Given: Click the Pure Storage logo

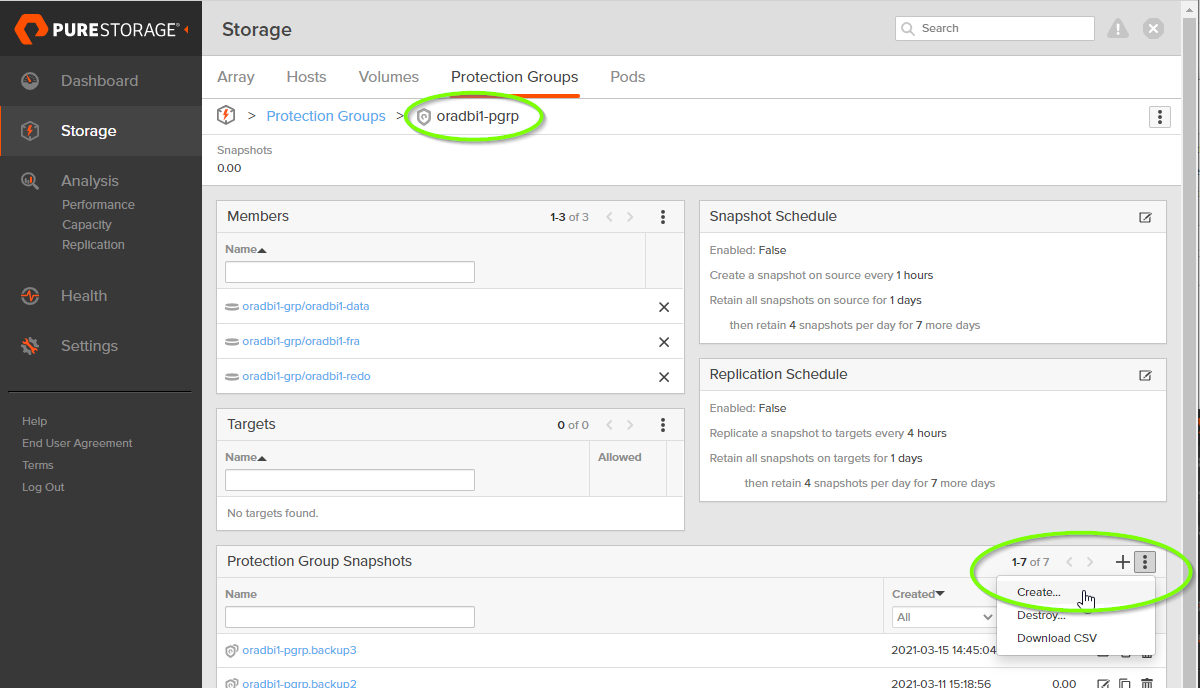Looking at the screenshot, I should (98, 29).
